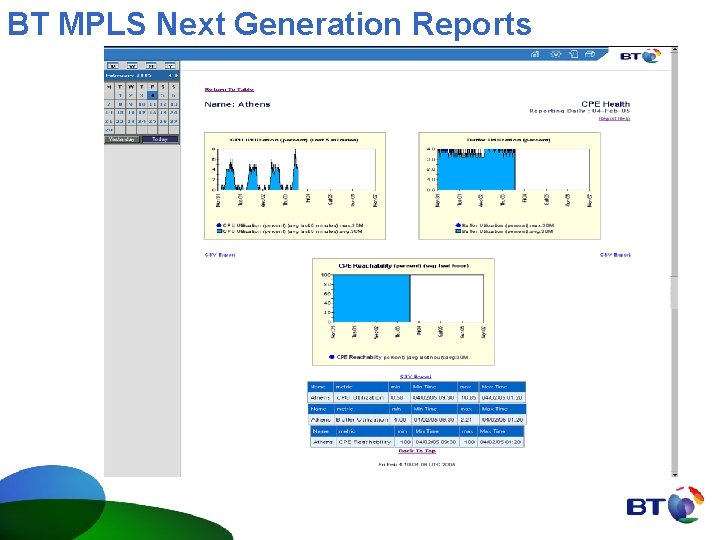720x540 pixels.
Task: Click the 'CPE Reachability' metric table cell
Action: [365, 442]
